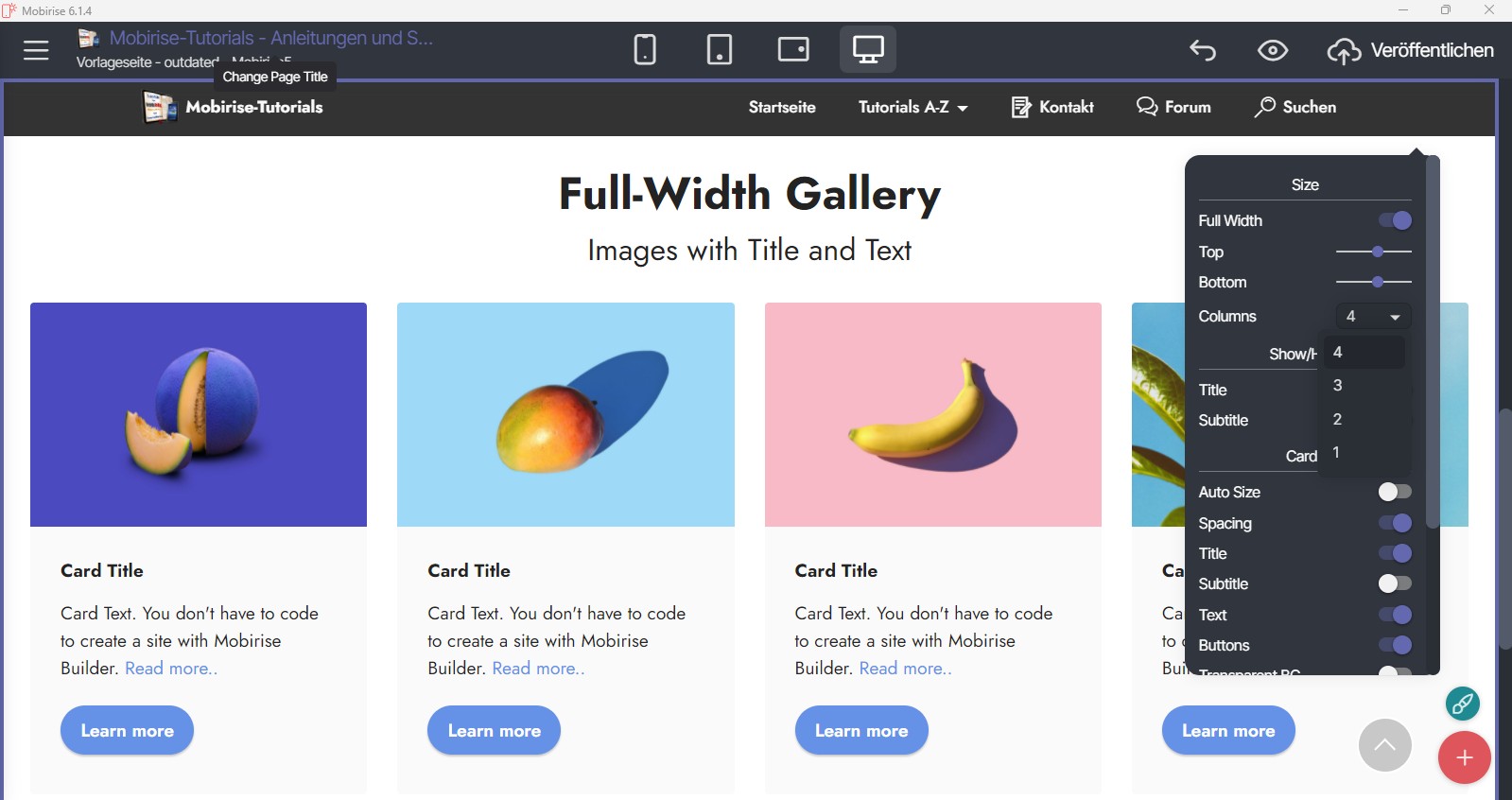Switch to tablet portrait preview
This screenshot has height=800, width=1512.
tap(719, 49)
